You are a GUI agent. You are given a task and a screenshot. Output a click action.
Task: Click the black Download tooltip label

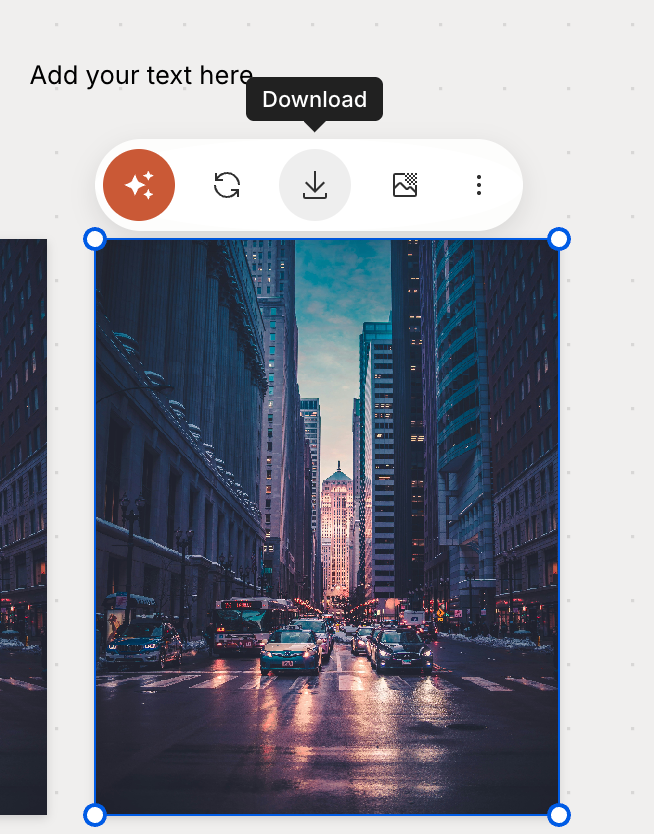pyautogui.click(x=314, y=99)
